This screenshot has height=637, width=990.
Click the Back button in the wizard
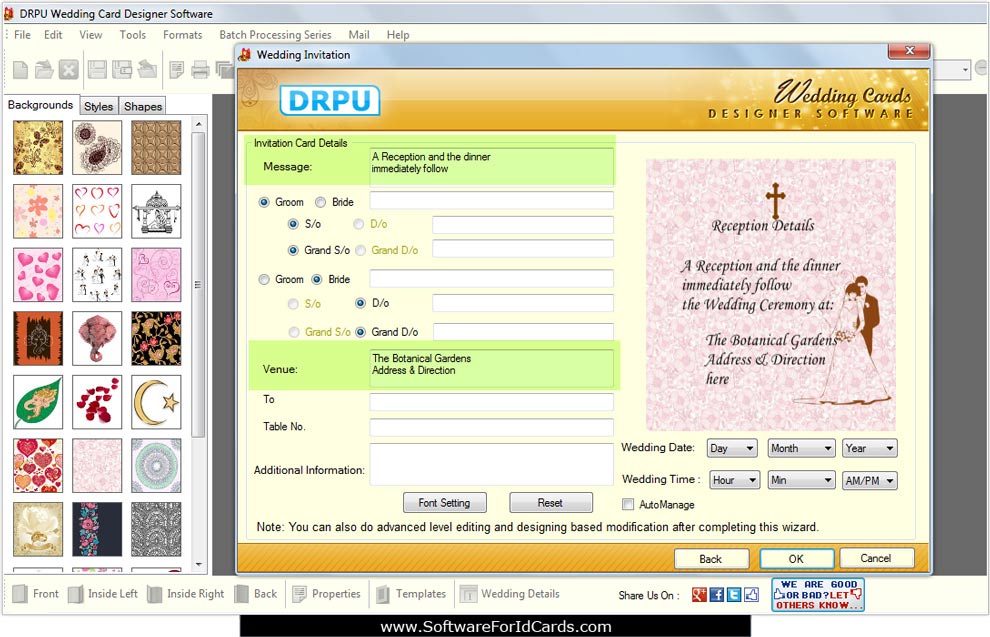coord(711,559)
